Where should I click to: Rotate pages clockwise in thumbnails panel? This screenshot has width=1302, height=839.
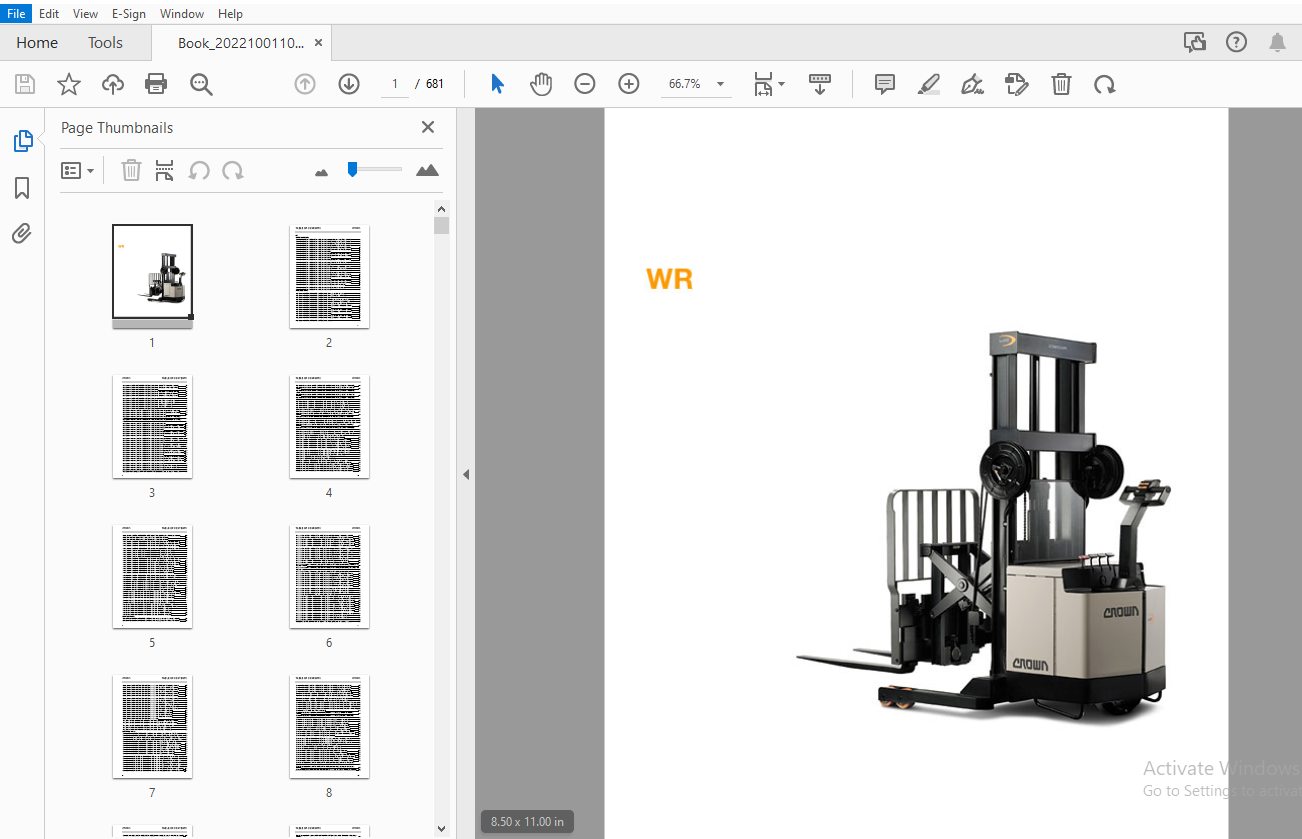coord(233,171)
